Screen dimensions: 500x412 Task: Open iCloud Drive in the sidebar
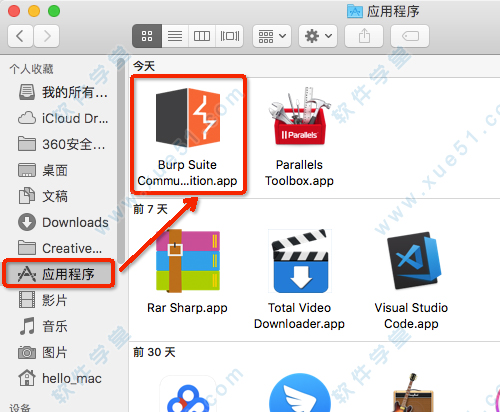tap(63, 118)
